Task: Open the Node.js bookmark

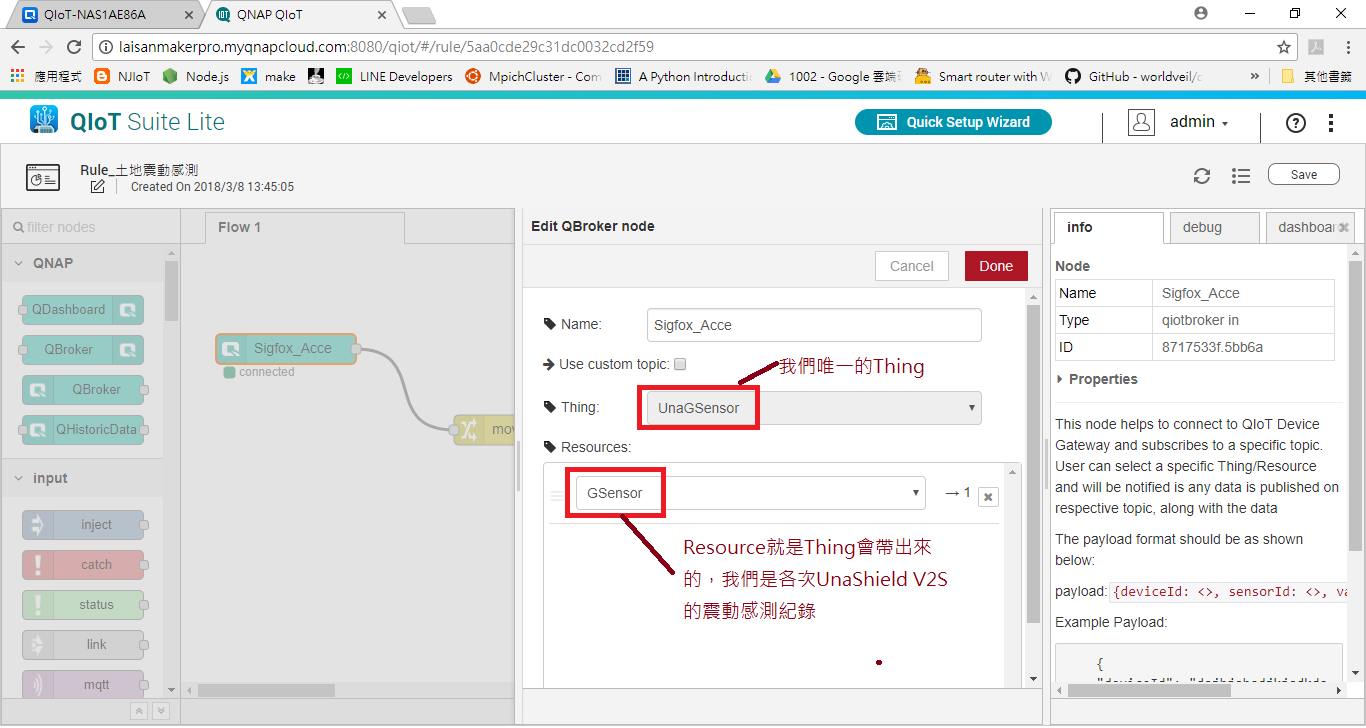Action: [196, 76]
